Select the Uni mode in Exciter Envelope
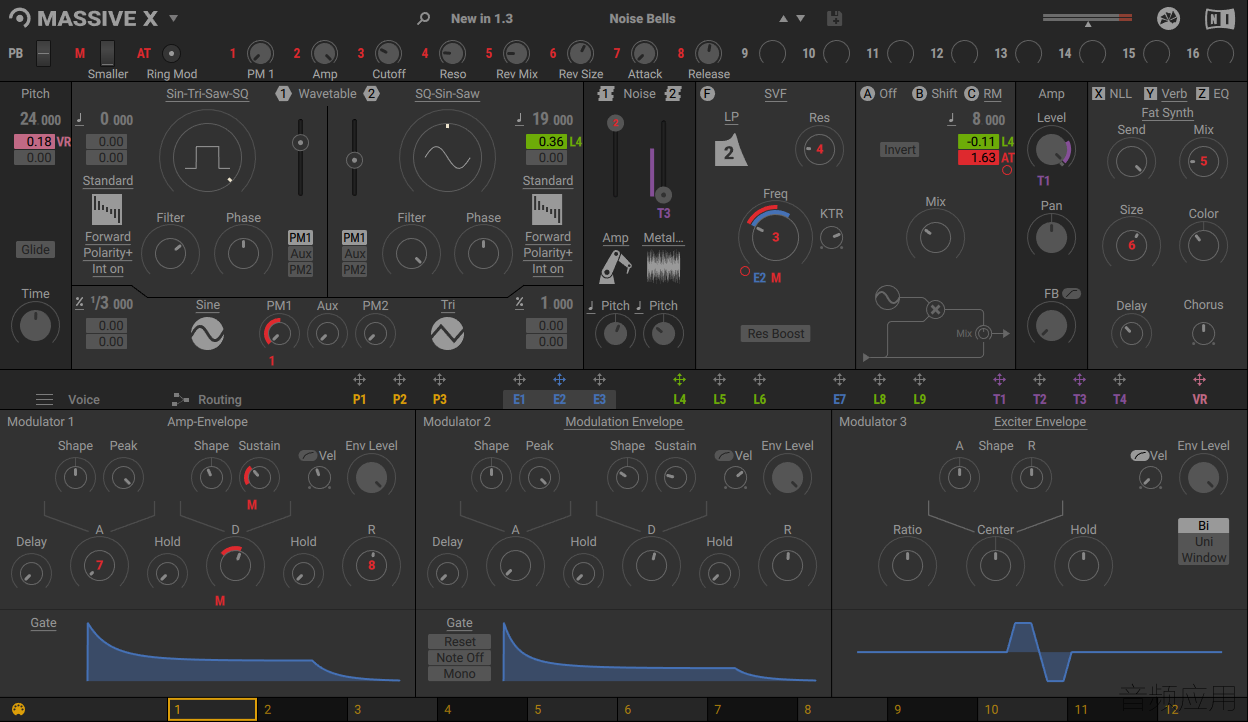Screen dimensions: 1248x722 [1204, 542]
